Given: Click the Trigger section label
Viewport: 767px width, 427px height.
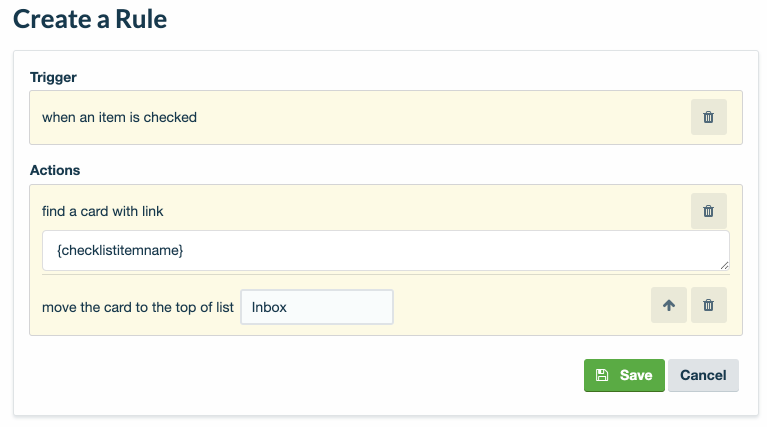Looking at the screenshot, I should pos(53,77).
